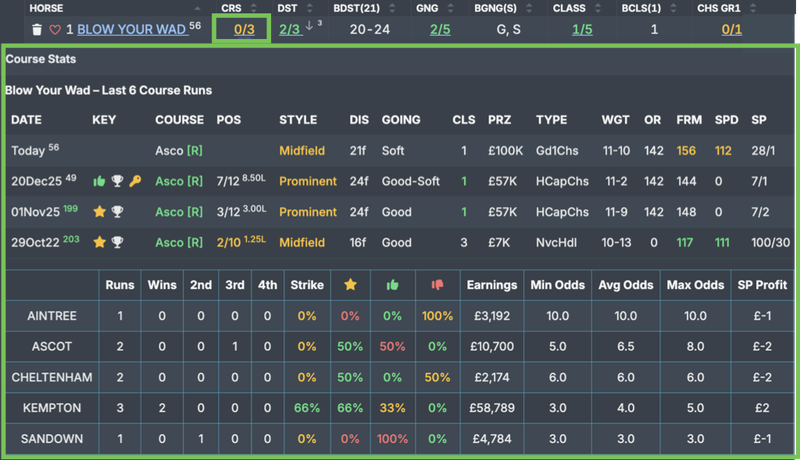800x460 pixels.
Task: Click the star icon on 29Oct22 run
Action: click(98, 242)
